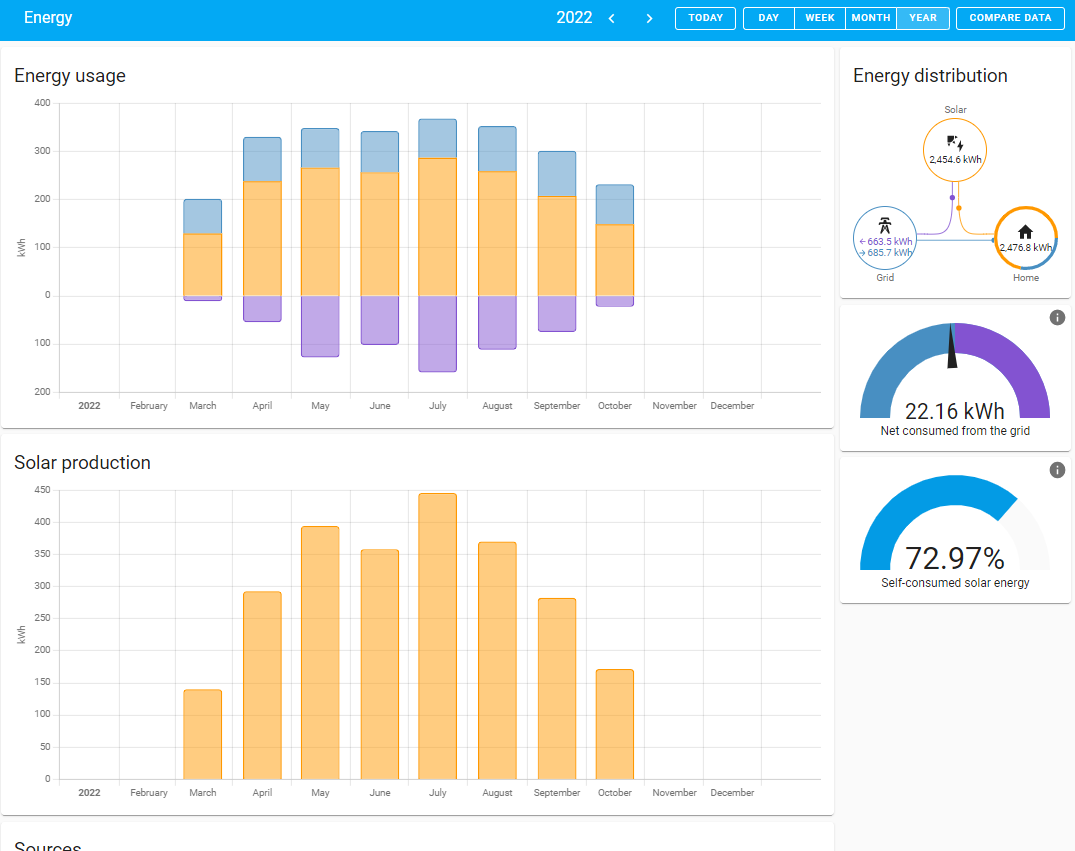Click the May purple returned-to-grid bar
Screen dimensions: 1075x851
coord(320,326)
